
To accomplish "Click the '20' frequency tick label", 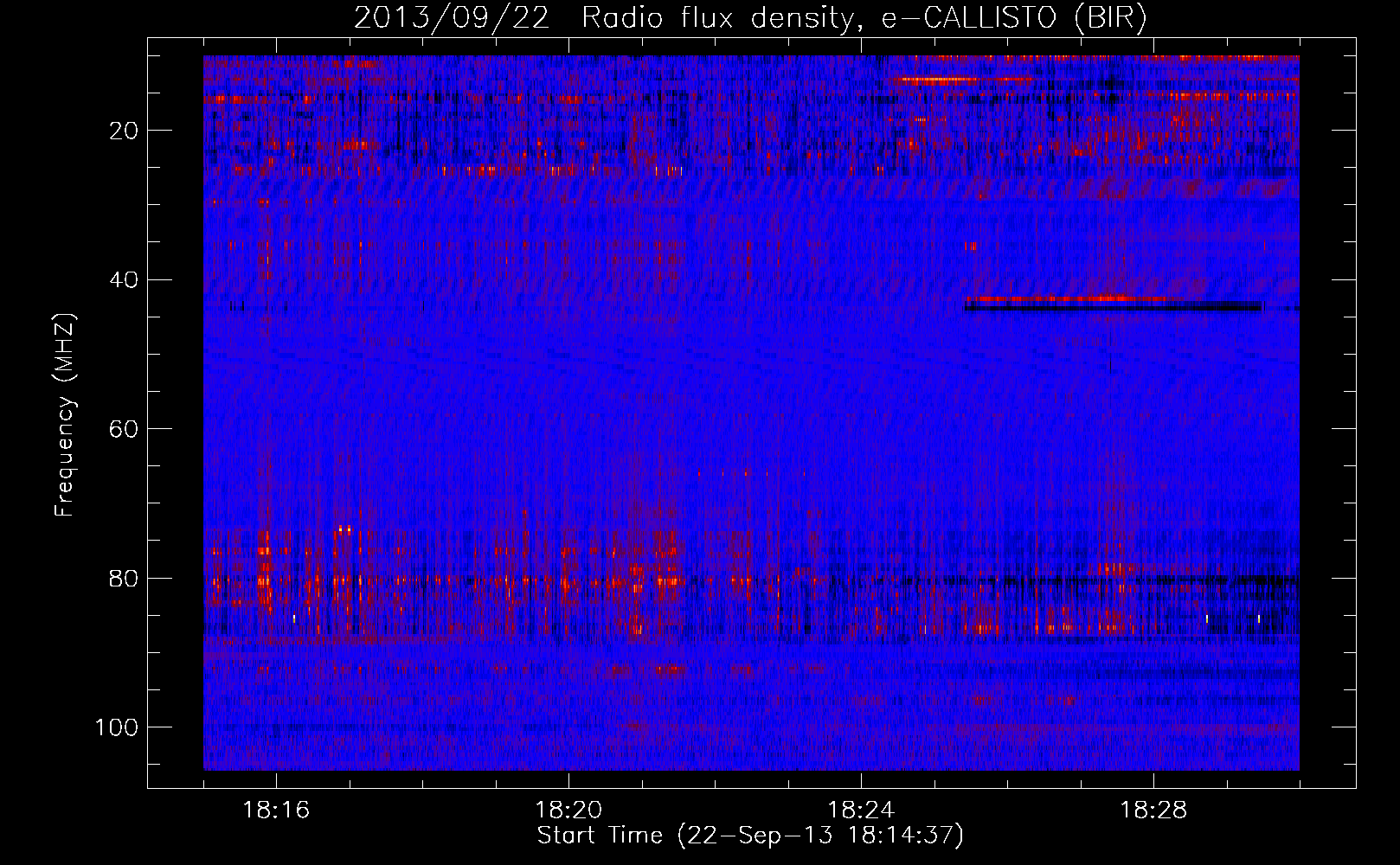I will (x=124, y=131).
